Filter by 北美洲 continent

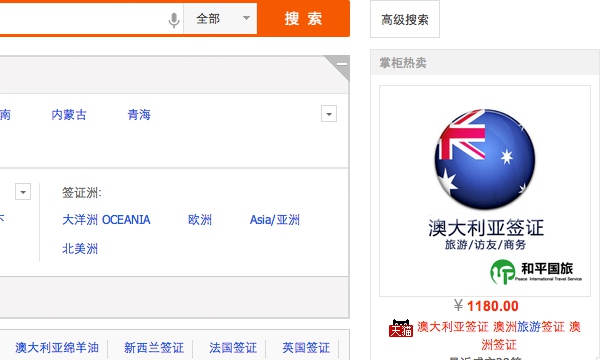point(80,249)
